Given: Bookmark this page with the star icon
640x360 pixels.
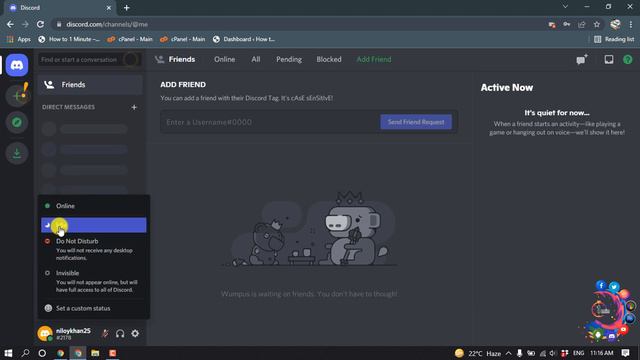Looking at the screenshot, I should [x=597, y=24].
